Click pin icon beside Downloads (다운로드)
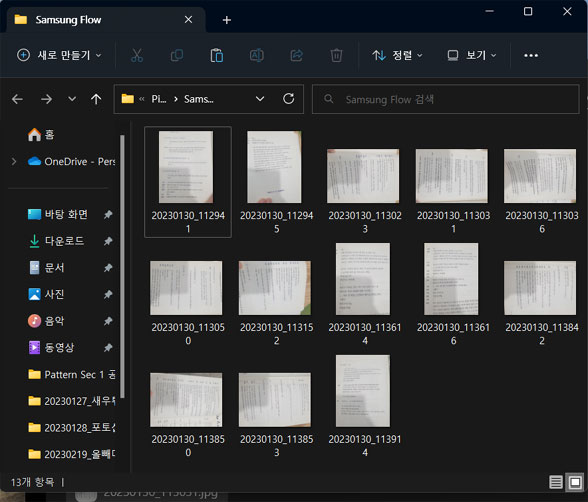Screen dimensions: 588x502 [108, 241]
